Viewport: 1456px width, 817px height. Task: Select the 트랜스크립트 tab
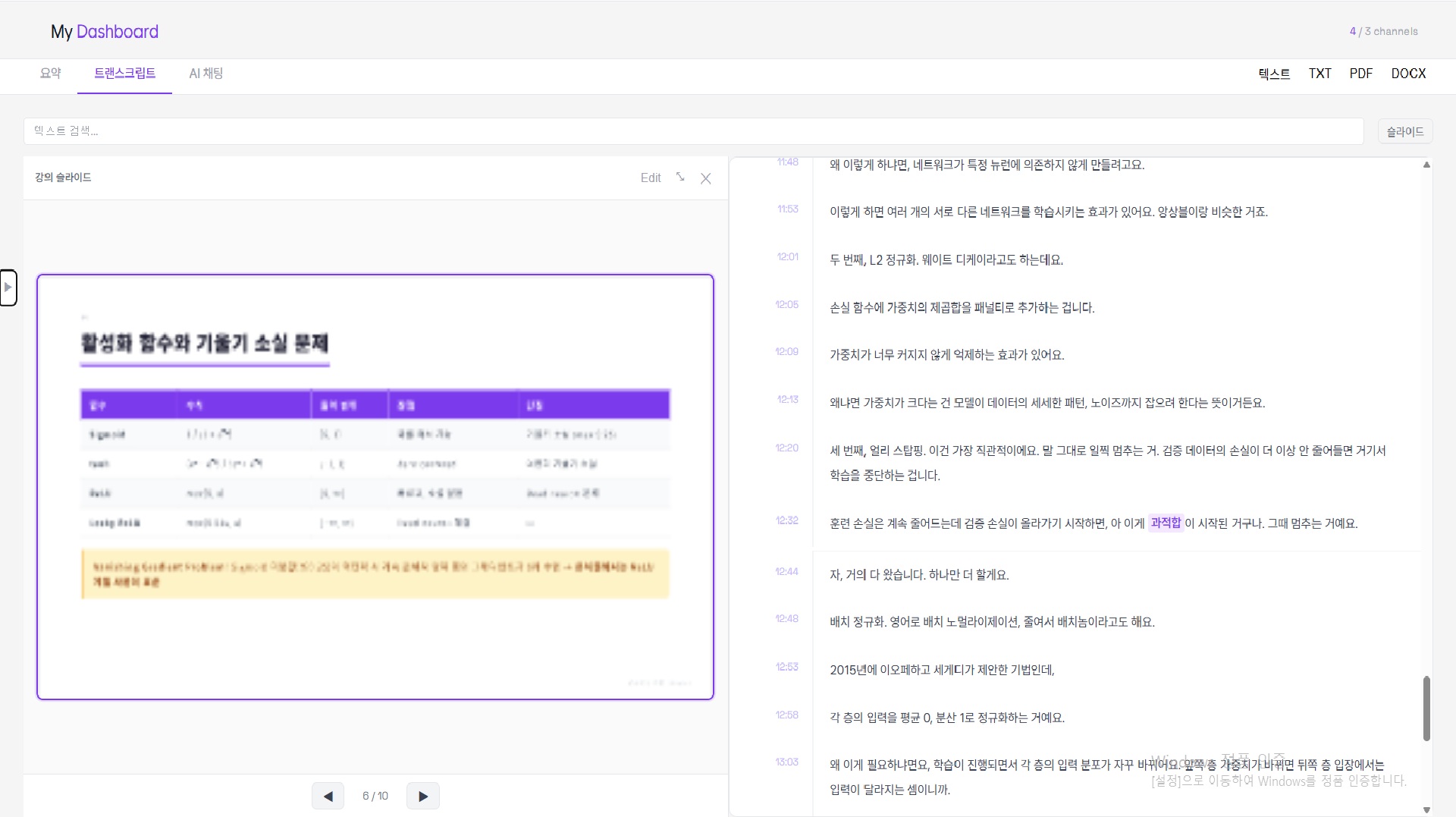pos(124,74)
